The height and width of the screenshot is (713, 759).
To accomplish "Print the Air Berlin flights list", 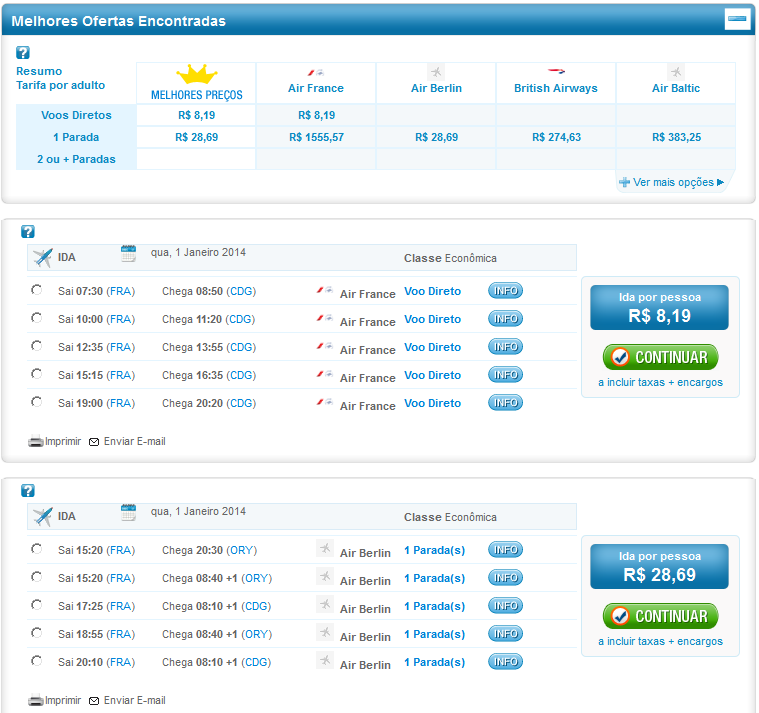I will coord(55,700).
